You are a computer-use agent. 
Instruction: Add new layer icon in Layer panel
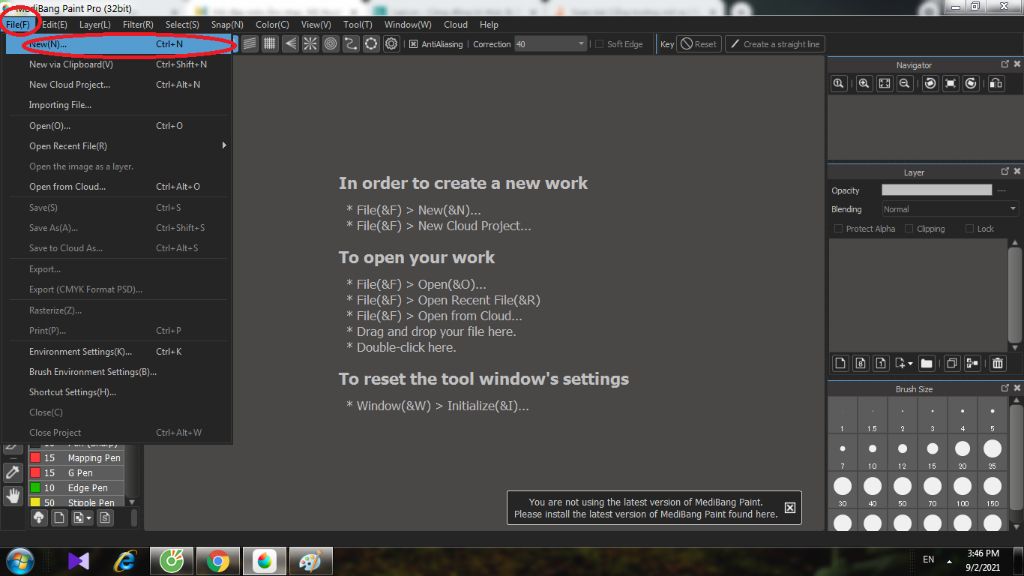coord(840,363)
